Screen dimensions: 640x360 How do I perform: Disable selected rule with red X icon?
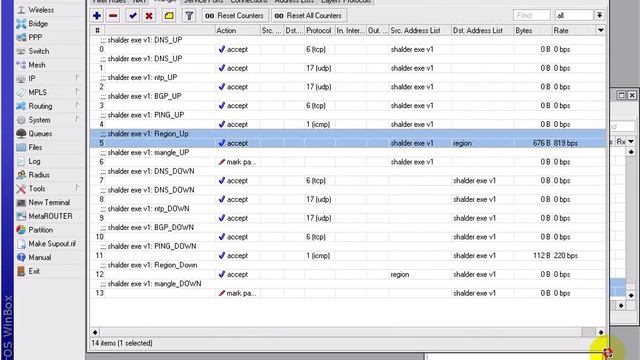pyautogui.click(x=149, y=16)
